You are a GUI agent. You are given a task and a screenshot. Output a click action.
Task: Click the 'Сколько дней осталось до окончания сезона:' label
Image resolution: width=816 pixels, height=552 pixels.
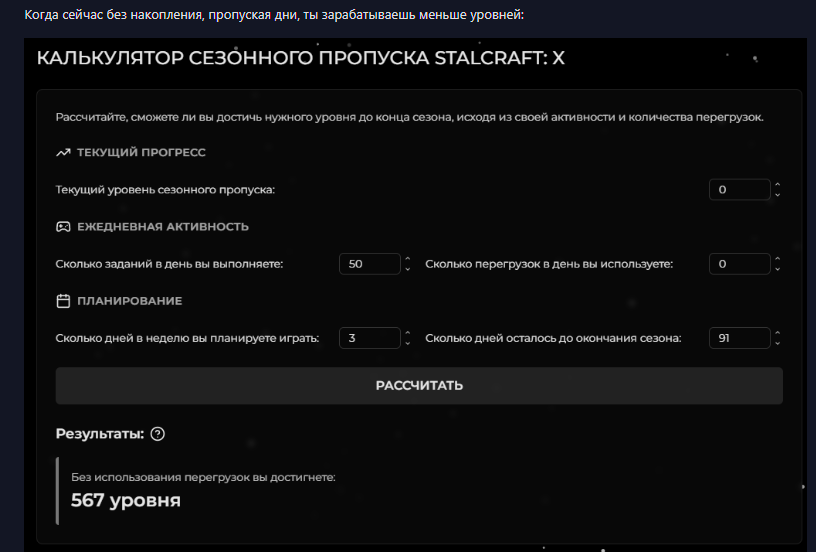click(x=553, y=338)
